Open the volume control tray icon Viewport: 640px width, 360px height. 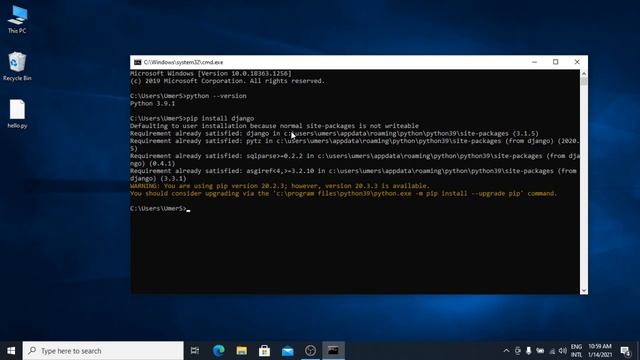coord(563,351)
